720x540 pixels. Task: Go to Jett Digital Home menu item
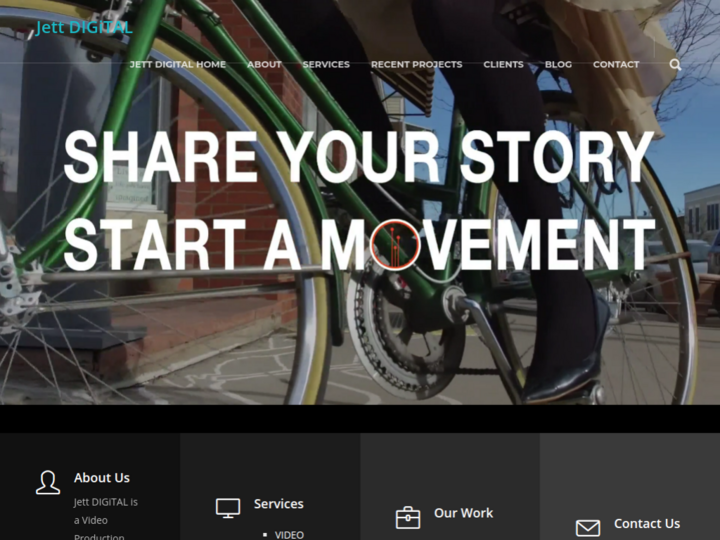pyautogui.click(x=178, y=65)
